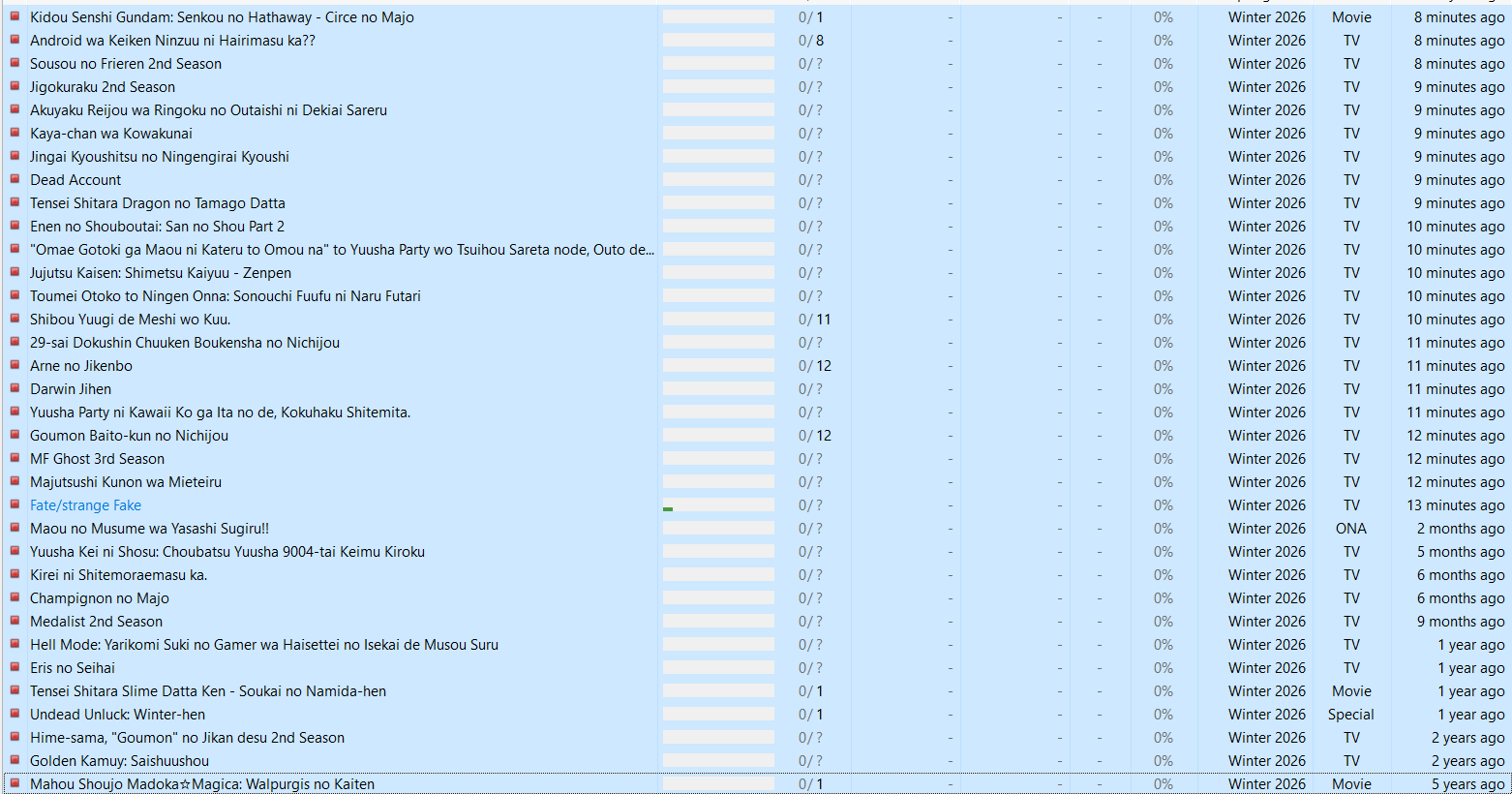
Task: Click the red status icon for Arne no Jikenbo
Action: point(15,365)
